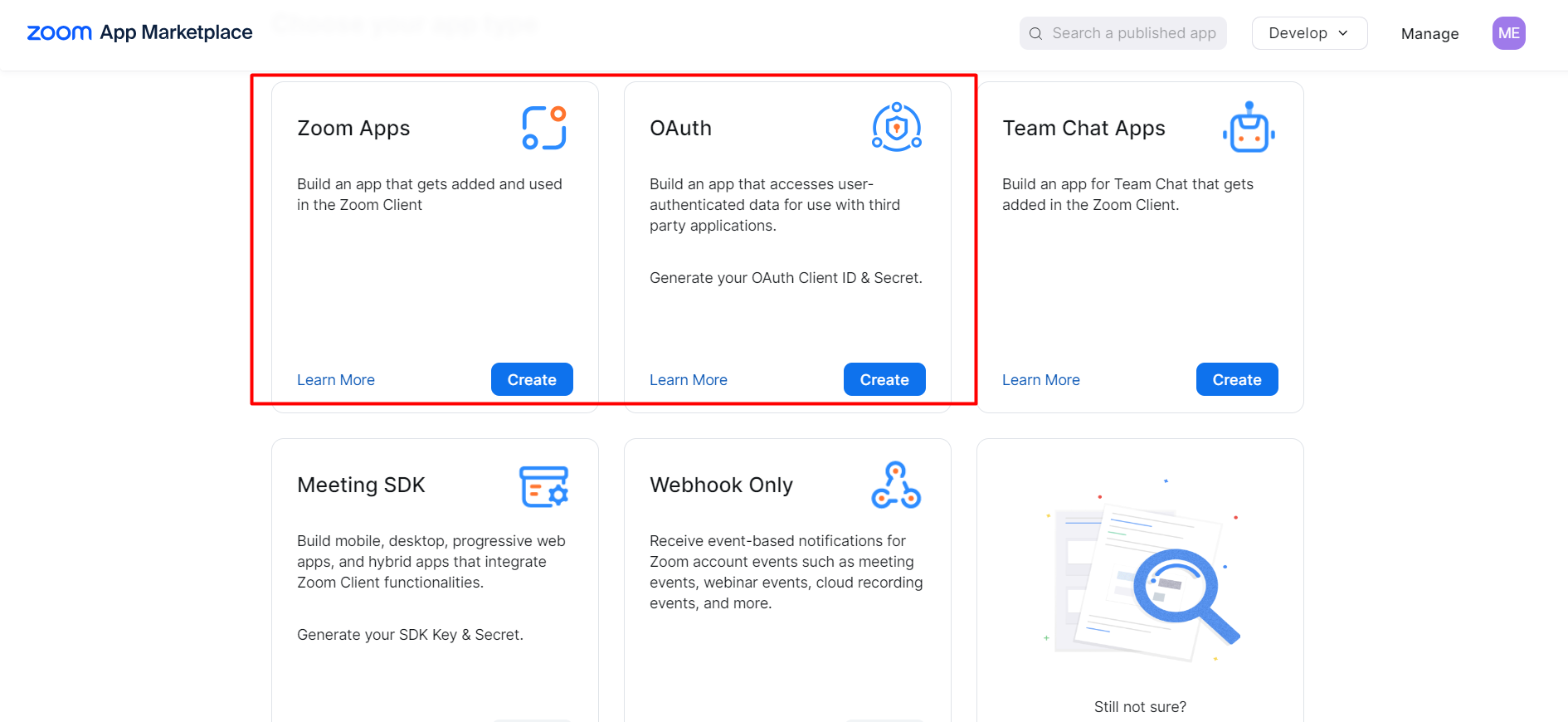Click App Marketplace title text
1568x722 pixels.
[x=176, y=32]
